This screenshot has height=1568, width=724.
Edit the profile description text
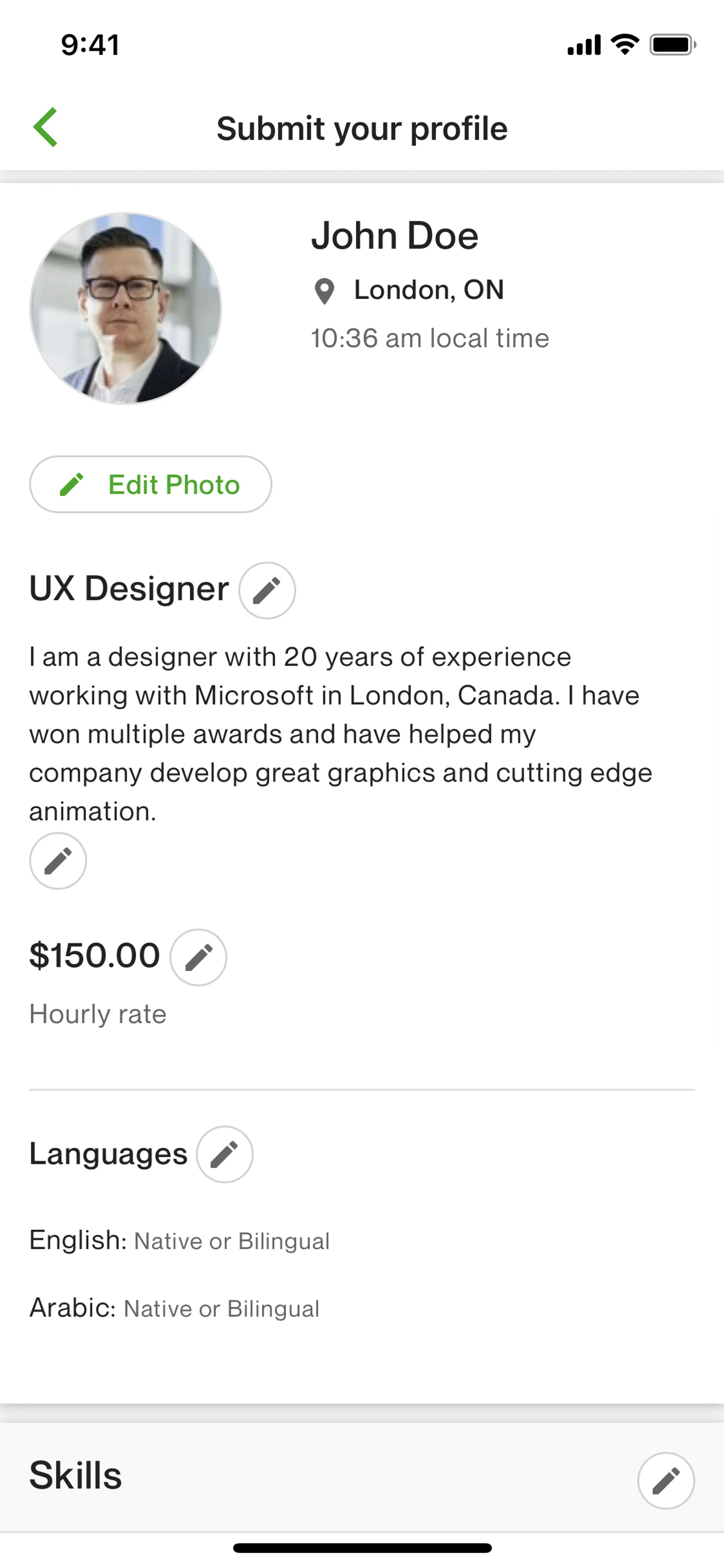pos(58,861)
